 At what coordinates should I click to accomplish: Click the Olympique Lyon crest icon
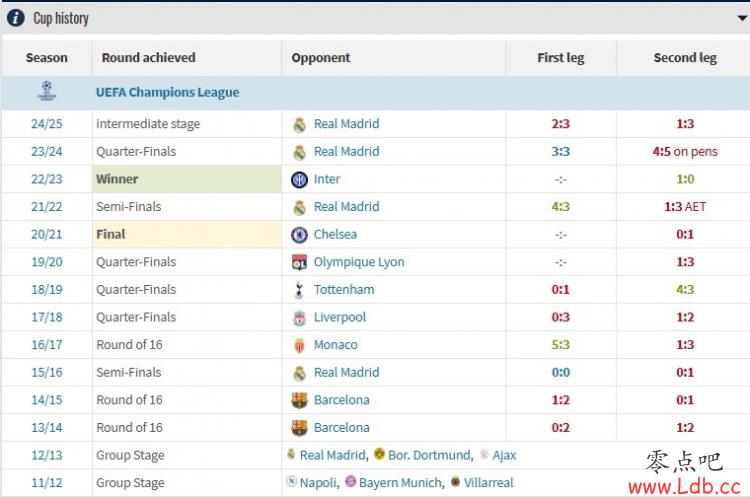pyautogui.click(x=299, y=262)
